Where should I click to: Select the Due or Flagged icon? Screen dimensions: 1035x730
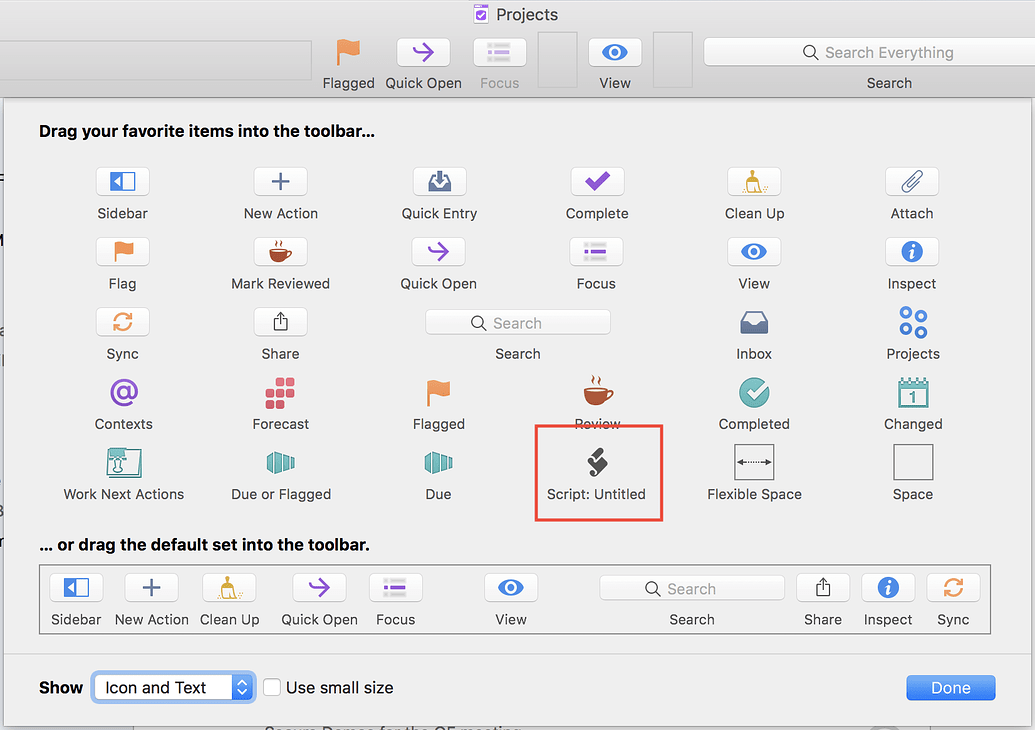[x=280, y=463]
